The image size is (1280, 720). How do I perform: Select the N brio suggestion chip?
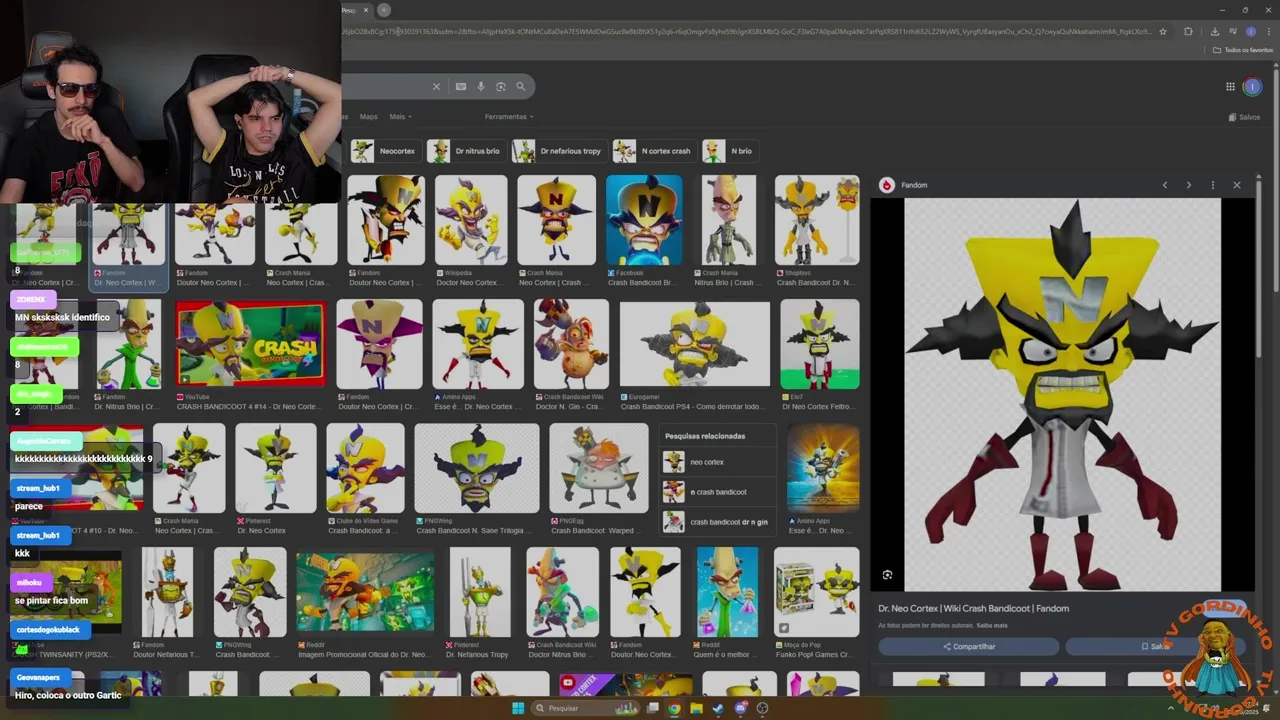(728, 151)
